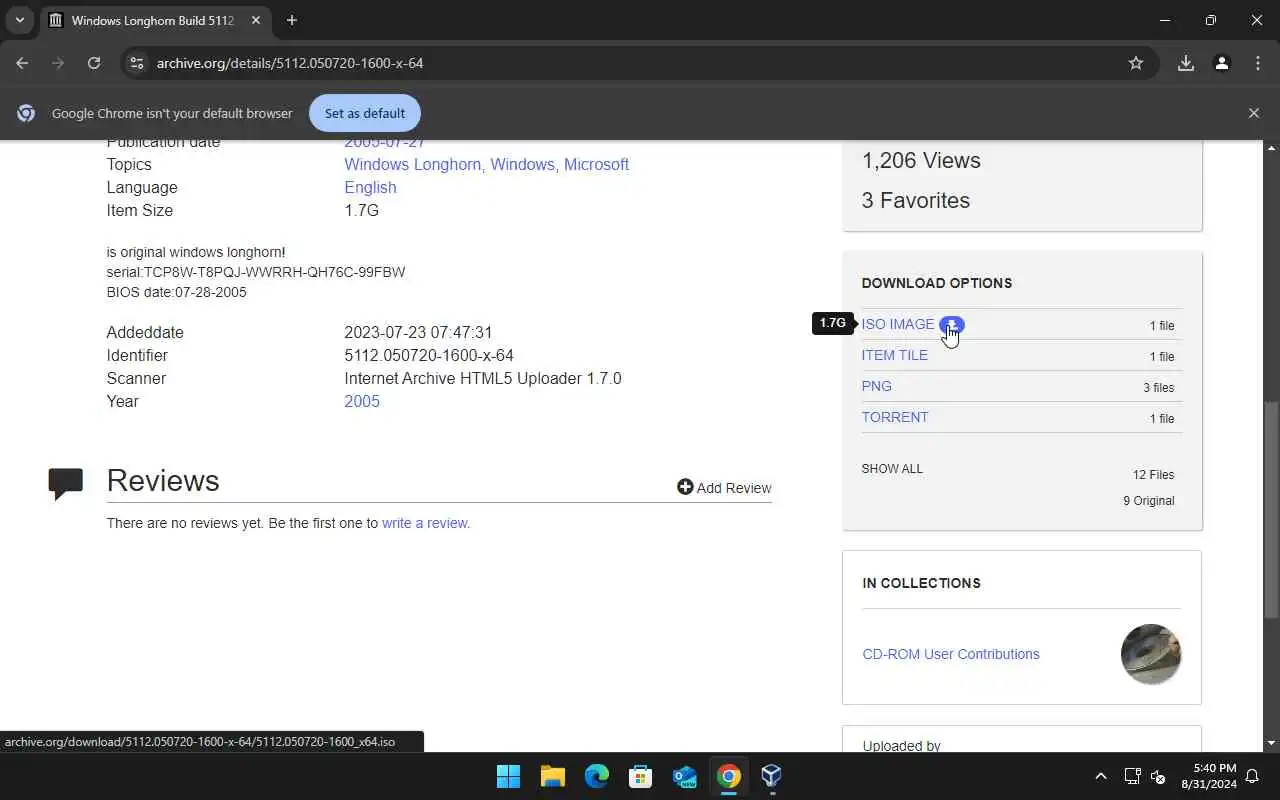Click SHOW ALL download files
Viewport: 1280px width, 800px height.
coord(892,468)
